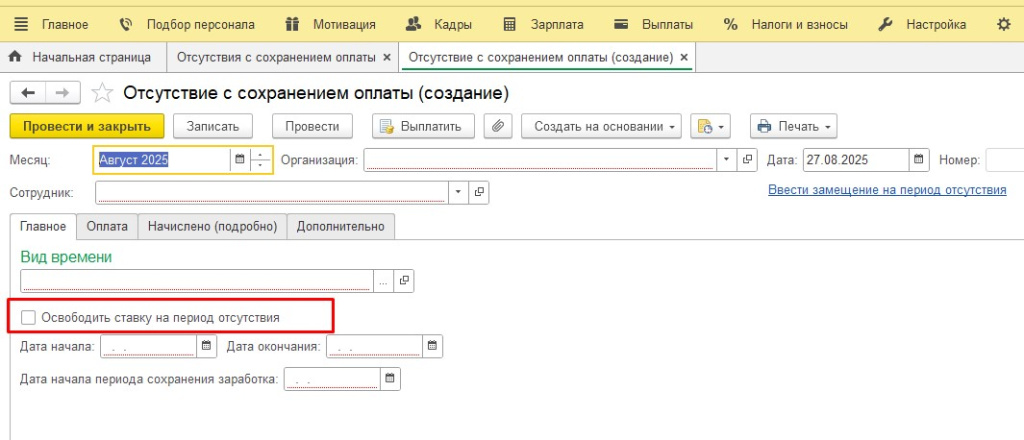Expand the Сотрудник dropdown list
The width and height of the screenshot is (1024, 440).
[458, 191]
